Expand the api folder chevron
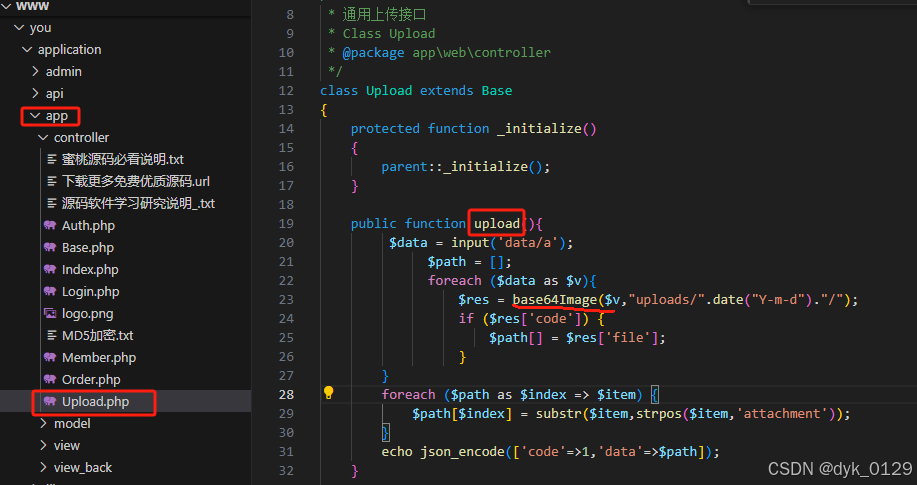Image resolution: width=917 pixels, height=485 pixels. 36,94
